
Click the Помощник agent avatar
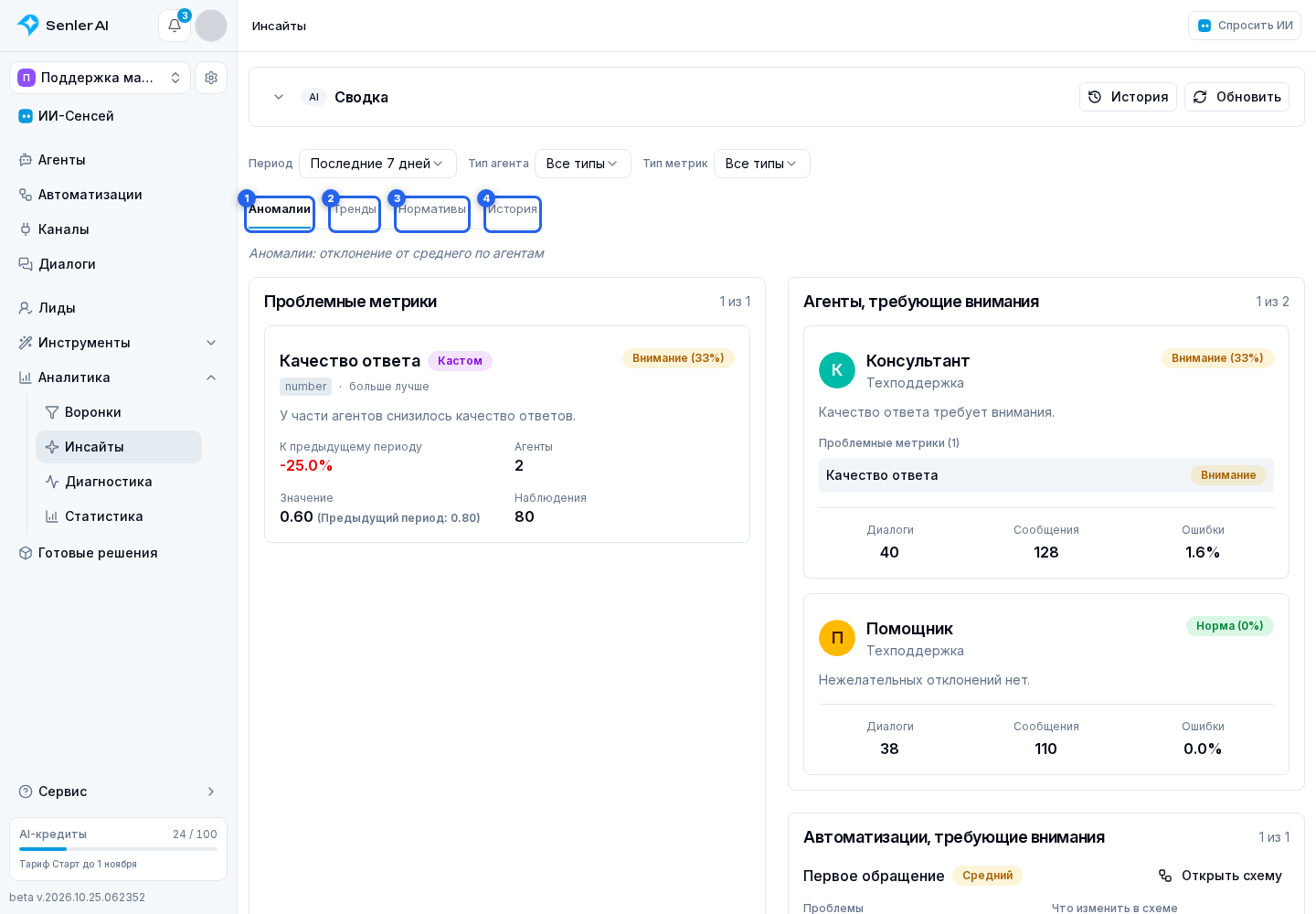pos(837,638)
